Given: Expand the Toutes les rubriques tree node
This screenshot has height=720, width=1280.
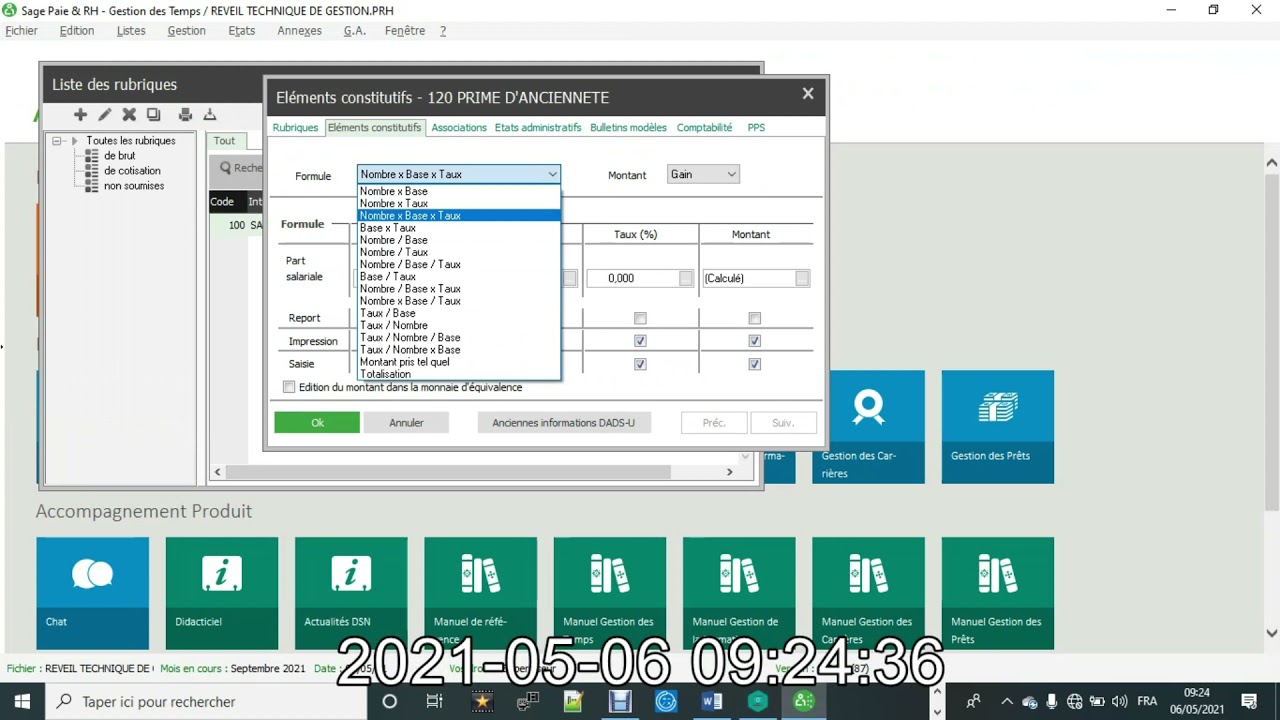Looking at the screenshot, I should [x=58, y=141].
